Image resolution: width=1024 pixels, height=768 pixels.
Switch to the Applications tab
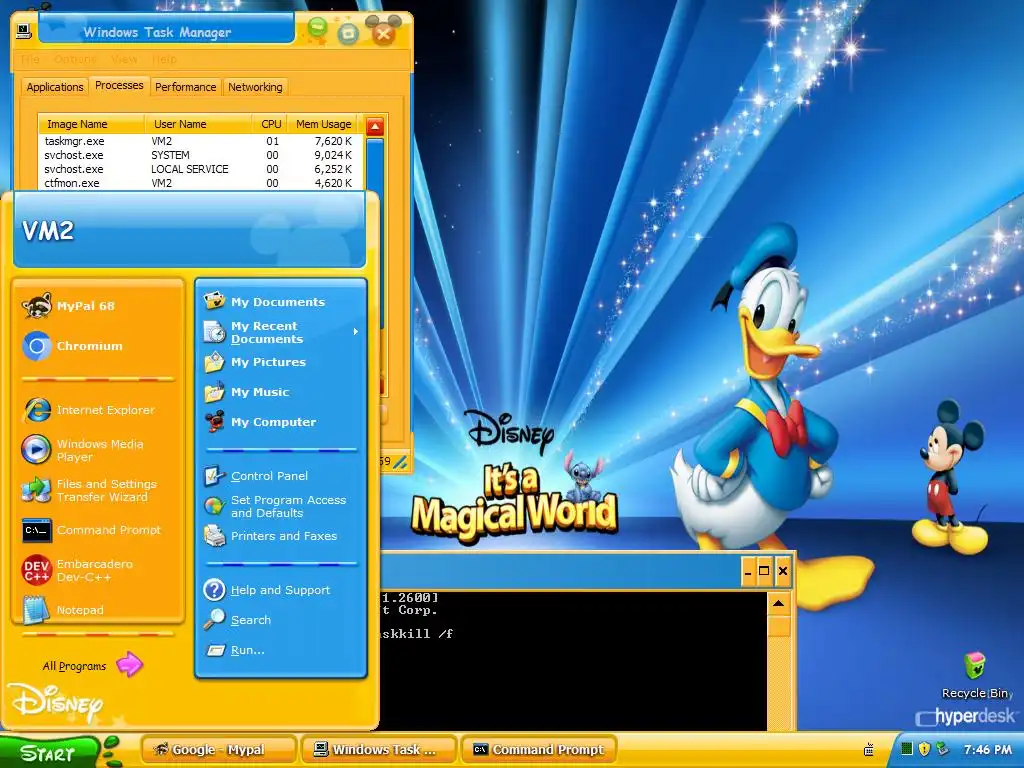[x=55, y=87]
